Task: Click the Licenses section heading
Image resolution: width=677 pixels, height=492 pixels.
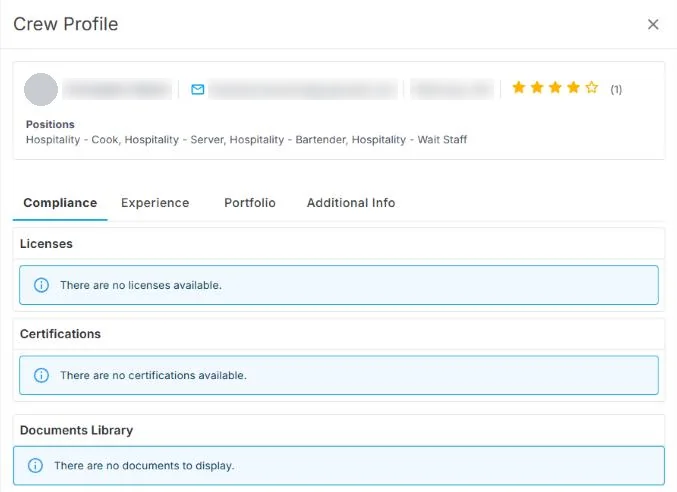Action: [46, 244]
